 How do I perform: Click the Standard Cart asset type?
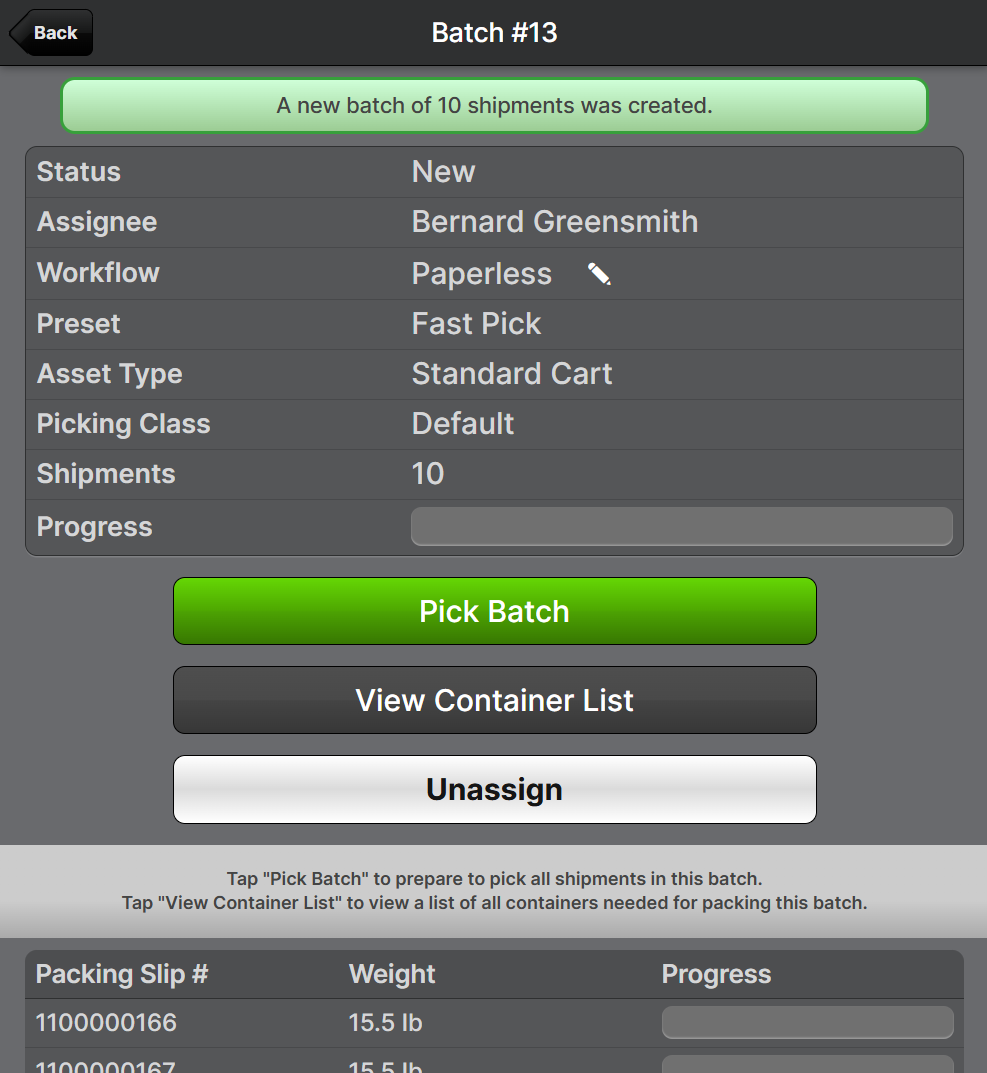tap(511, 374)
